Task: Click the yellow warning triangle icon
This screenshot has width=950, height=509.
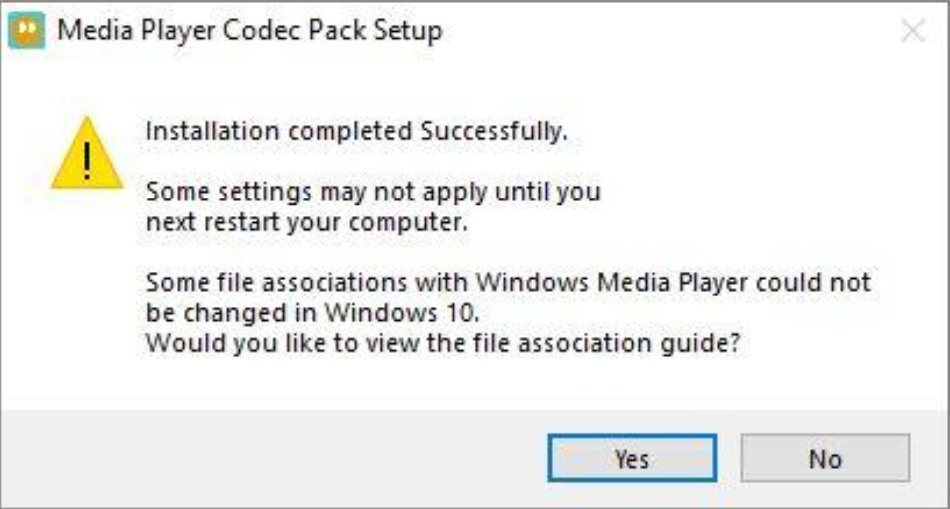Action: pyautogui.click(x=87, y=153)
